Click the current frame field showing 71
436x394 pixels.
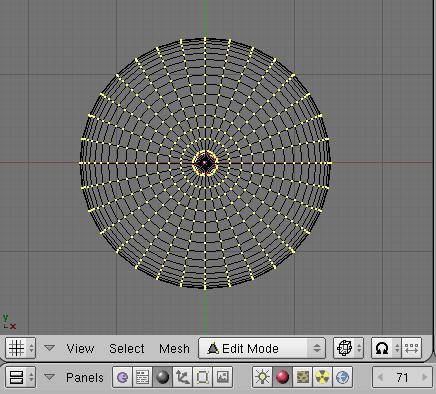402,377
